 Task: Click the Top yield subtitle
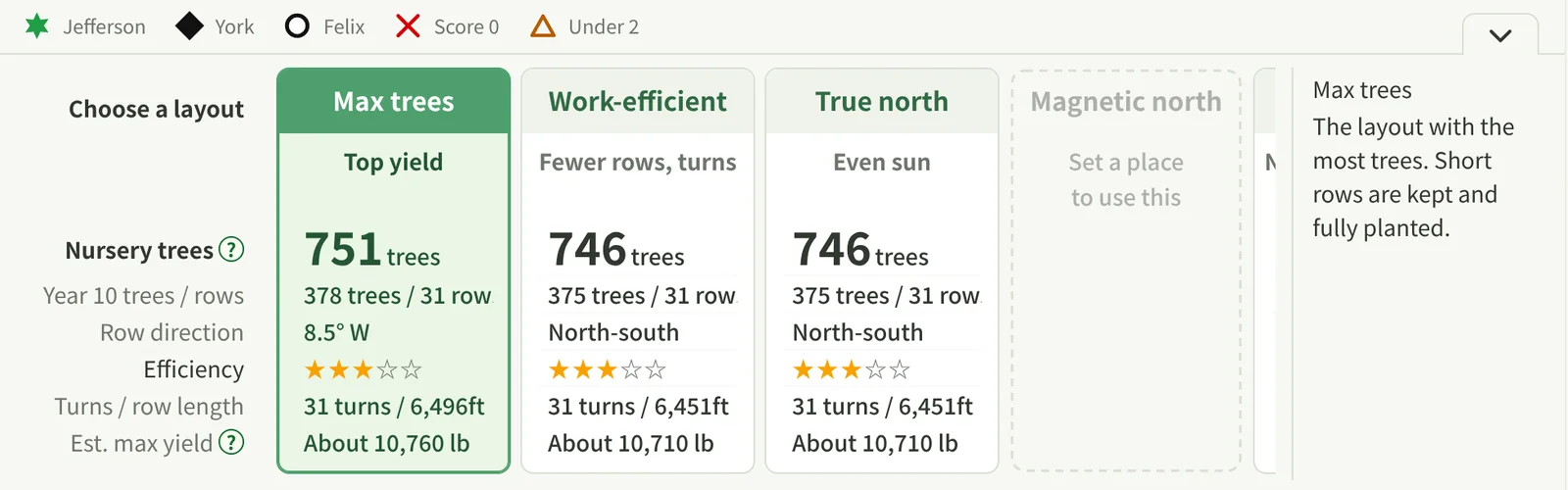coord(393,163)
